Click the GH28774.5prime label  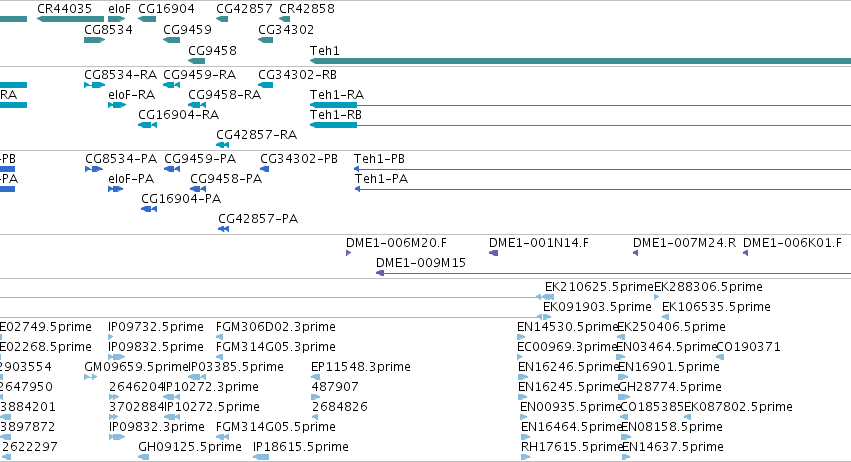[x=670, y=387]
